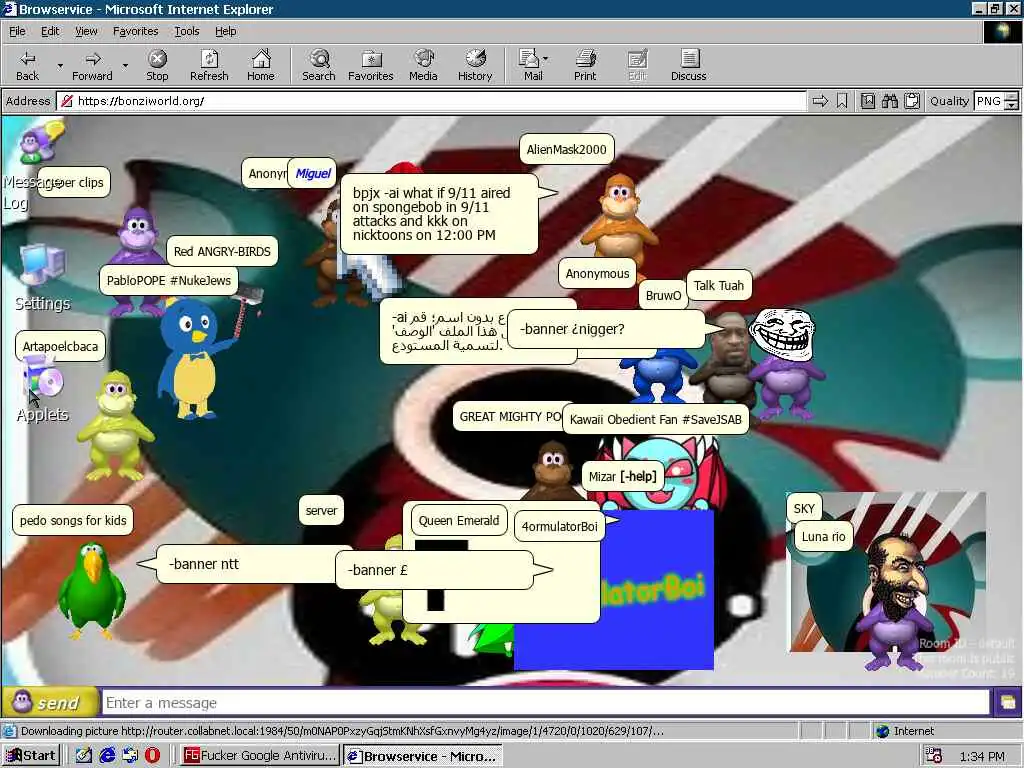Click the Quality stepper down arrow
Image resolution: width=1024 pixels, height=768 pixels.
pos(1012,105)
